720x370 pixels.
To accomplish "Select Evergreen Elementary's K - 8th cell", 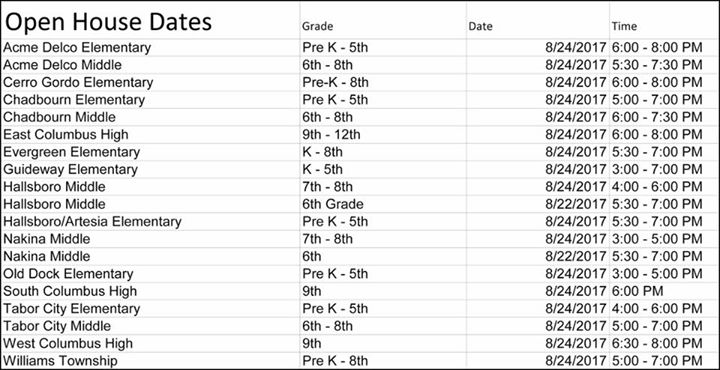I will [383, 152].
